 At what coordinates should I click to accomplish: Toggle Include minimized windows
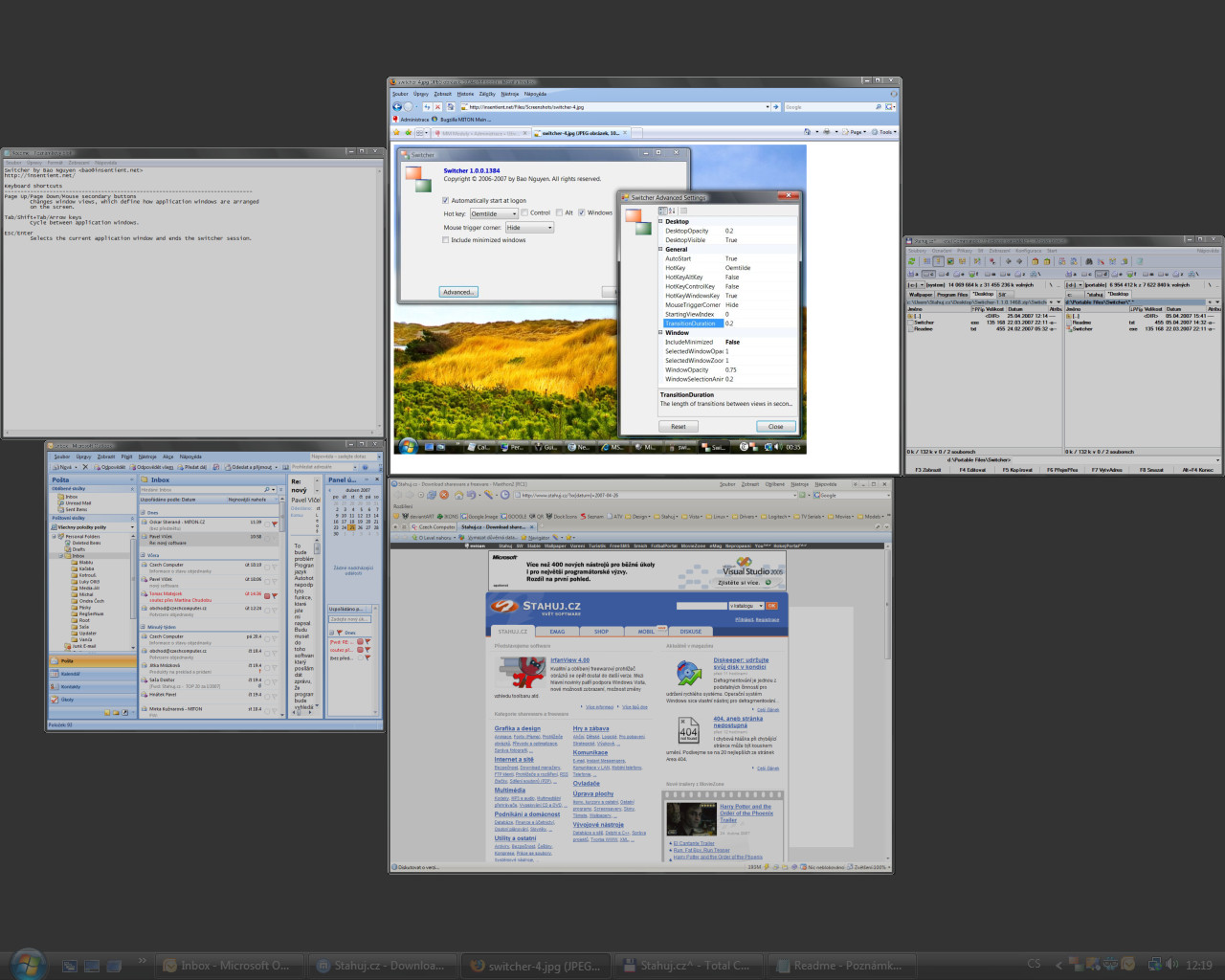coord(445,240)
